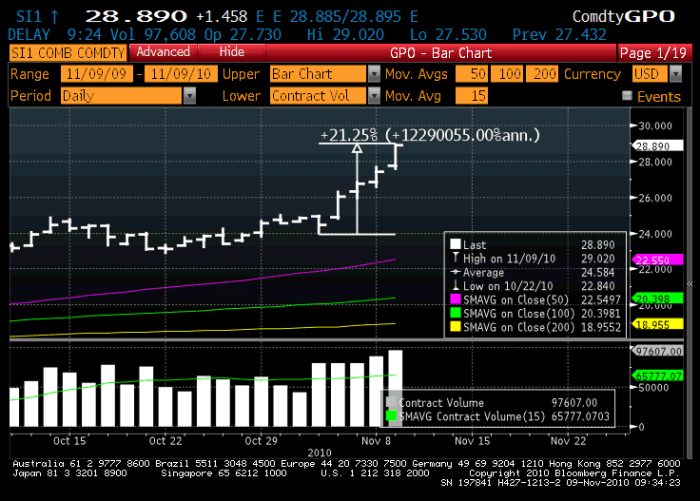Screen dimensions: 700x501
Task: Edit the 200 moving average field
Action: pyautogui.click(x=542, y=74)
